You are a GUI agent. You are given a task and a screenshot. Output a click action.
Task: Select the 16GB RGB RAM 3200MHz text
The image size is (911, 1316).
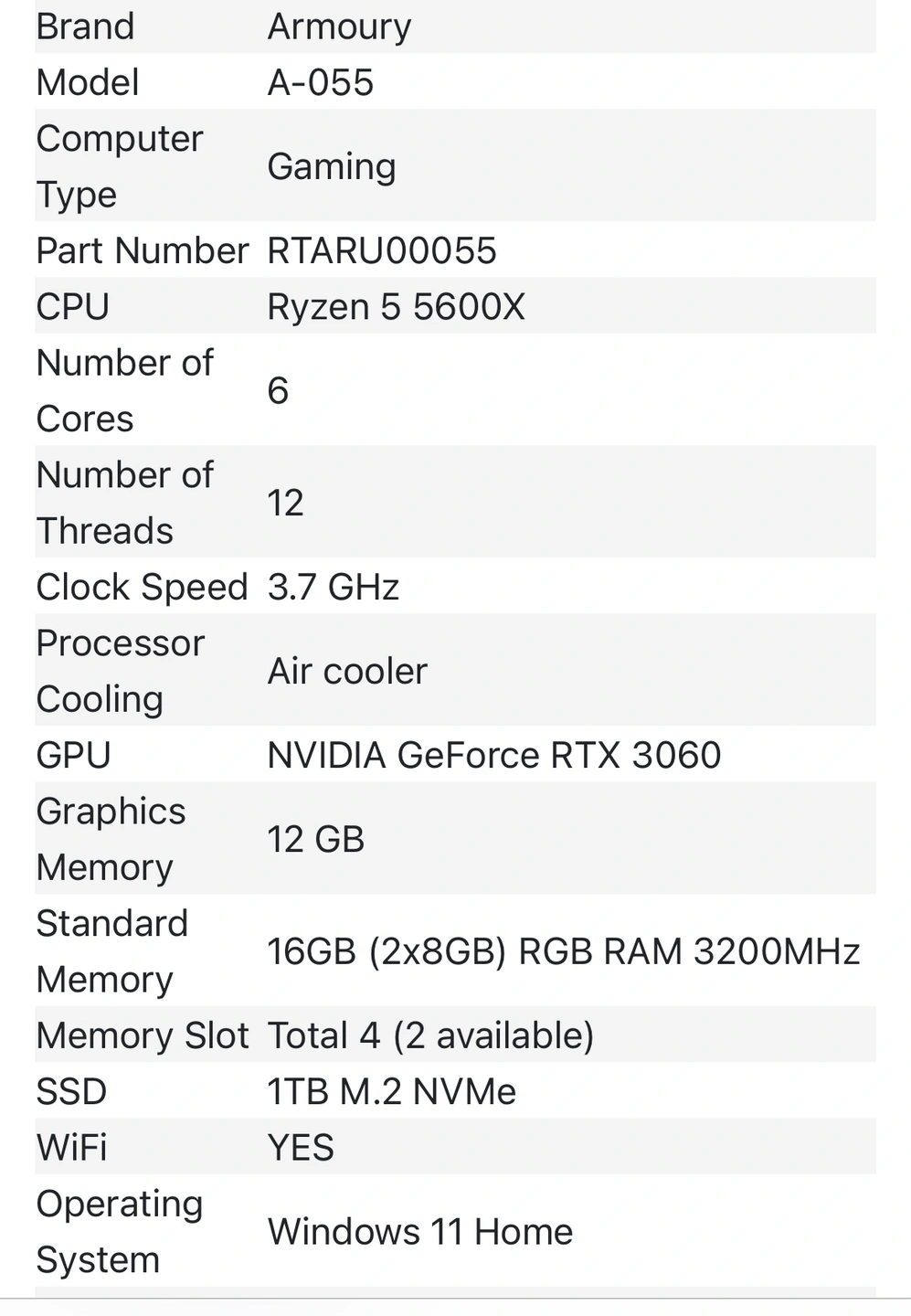pyautogui.click(x=563, y=951)
